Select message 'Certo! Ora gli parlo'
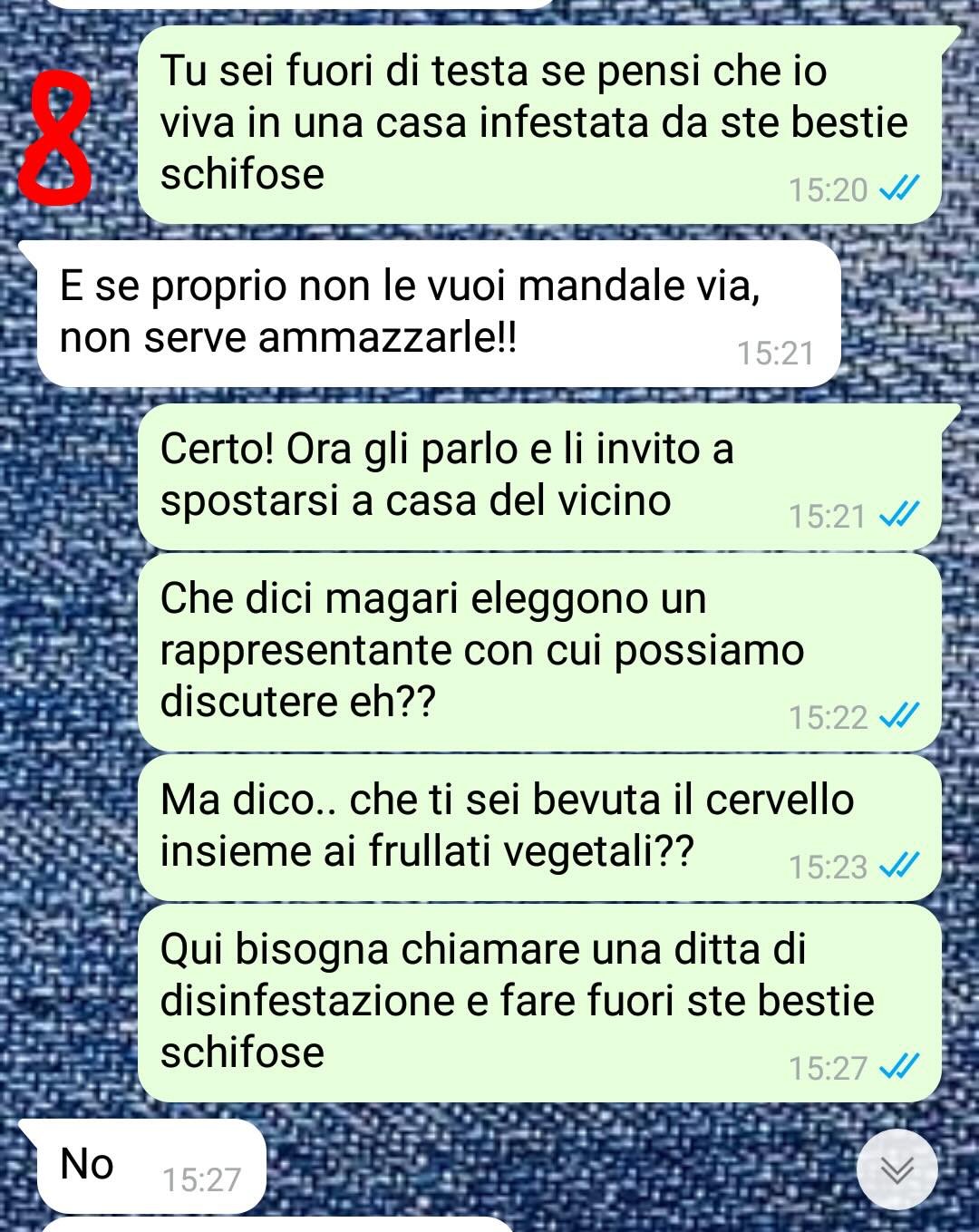 point(539,477)
